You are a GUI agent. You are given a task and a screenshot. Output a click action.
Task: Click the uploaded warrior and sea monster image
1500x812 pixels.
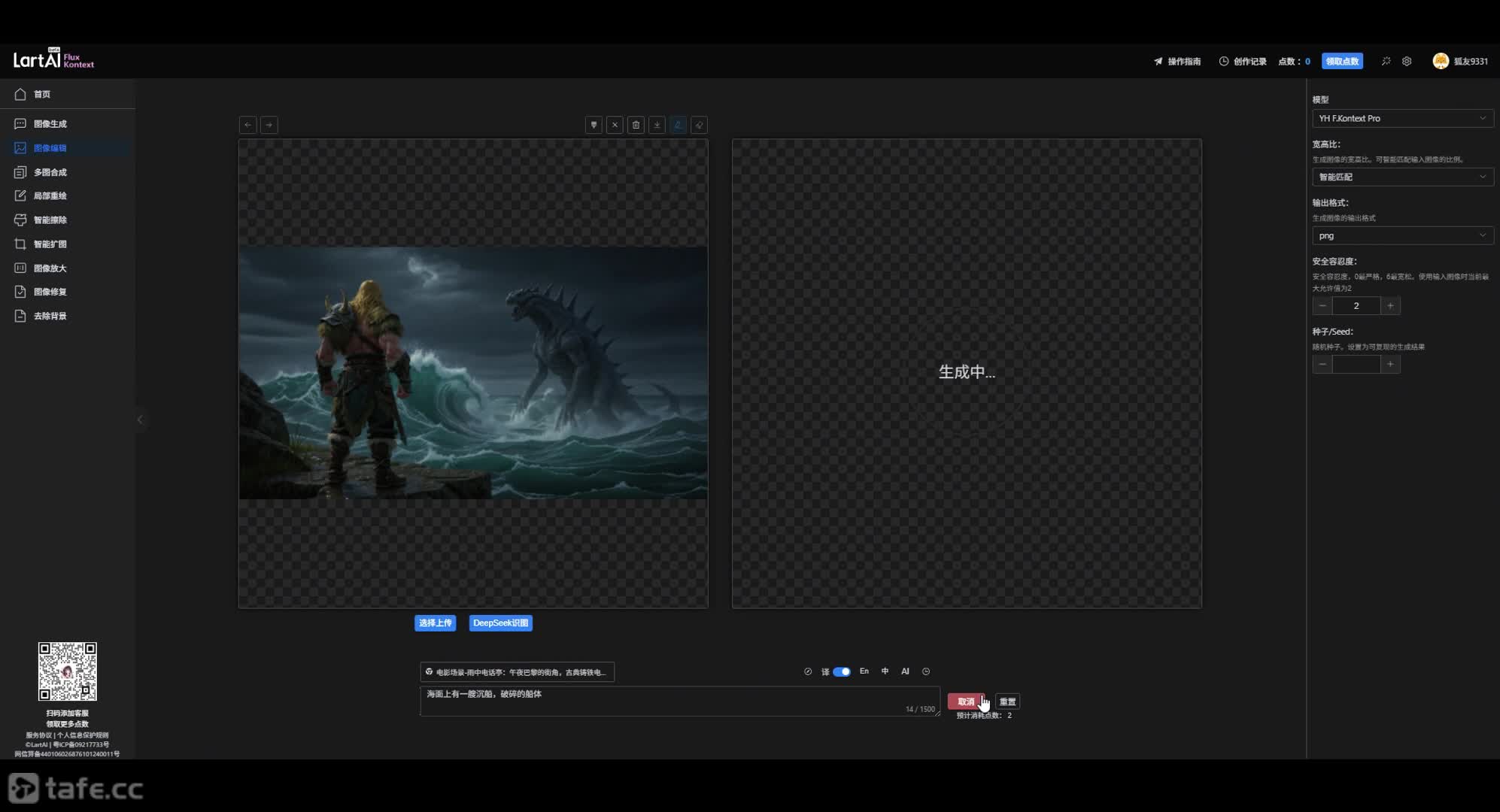pyautogui.click(x=473, y=373)
